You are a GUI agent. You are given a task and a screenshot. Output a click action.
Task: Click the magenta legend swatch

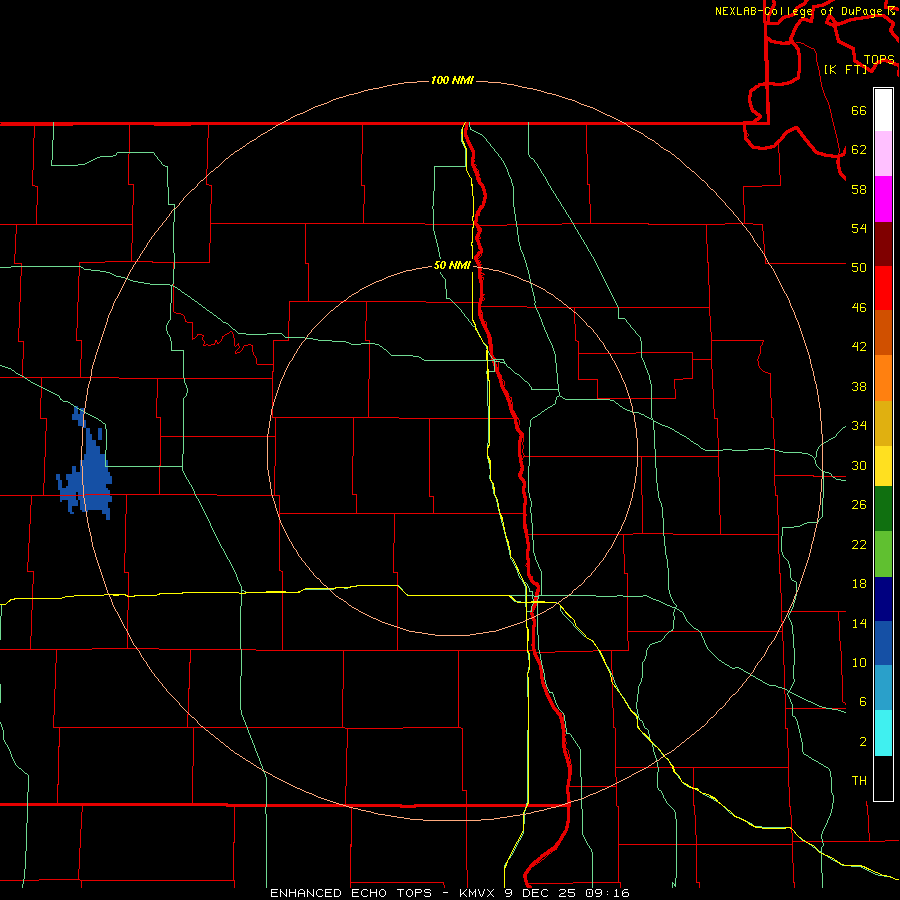click(x=883, y=199)
